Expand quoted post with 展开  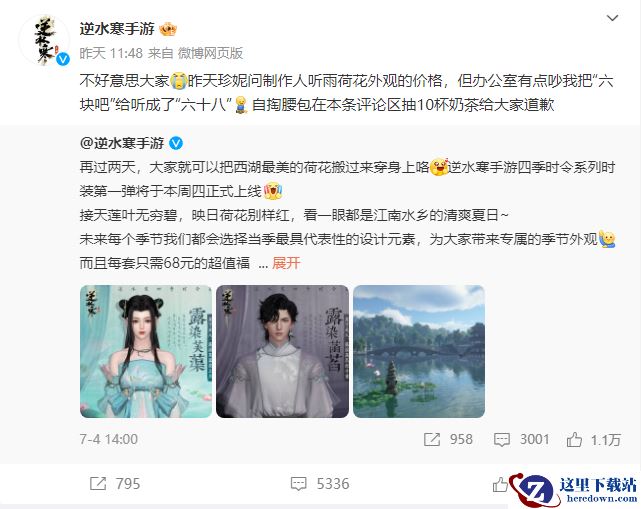point(286,263)
